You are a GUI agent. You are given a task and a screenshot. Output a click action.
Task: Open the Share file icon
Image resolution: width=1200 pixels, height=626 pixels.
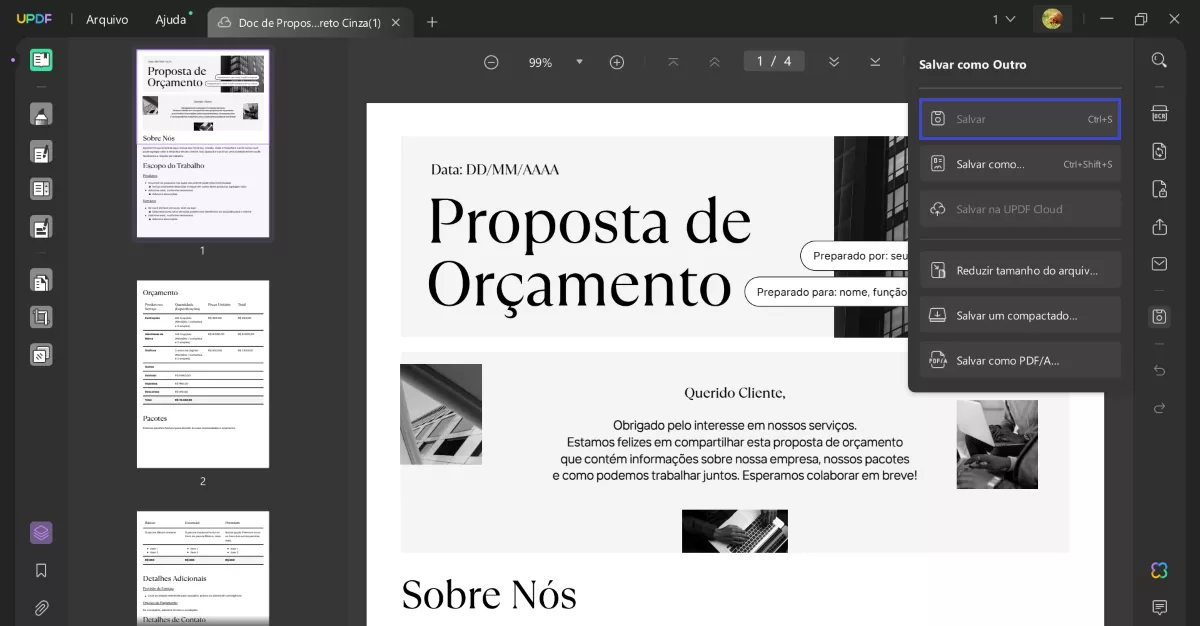tap(1159, 227)
